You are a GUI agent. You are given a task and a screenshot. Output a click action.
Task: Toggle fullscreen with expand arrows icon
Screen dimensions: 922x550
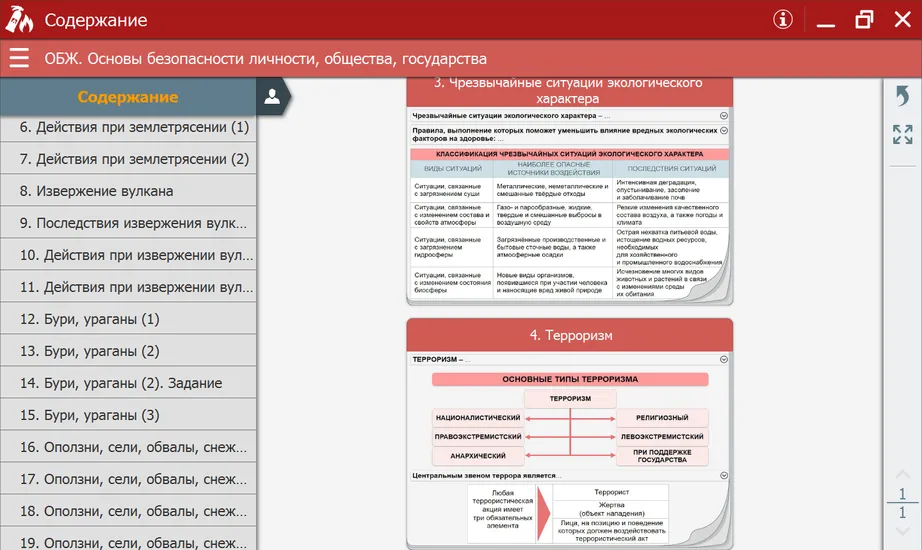point(901,135)
